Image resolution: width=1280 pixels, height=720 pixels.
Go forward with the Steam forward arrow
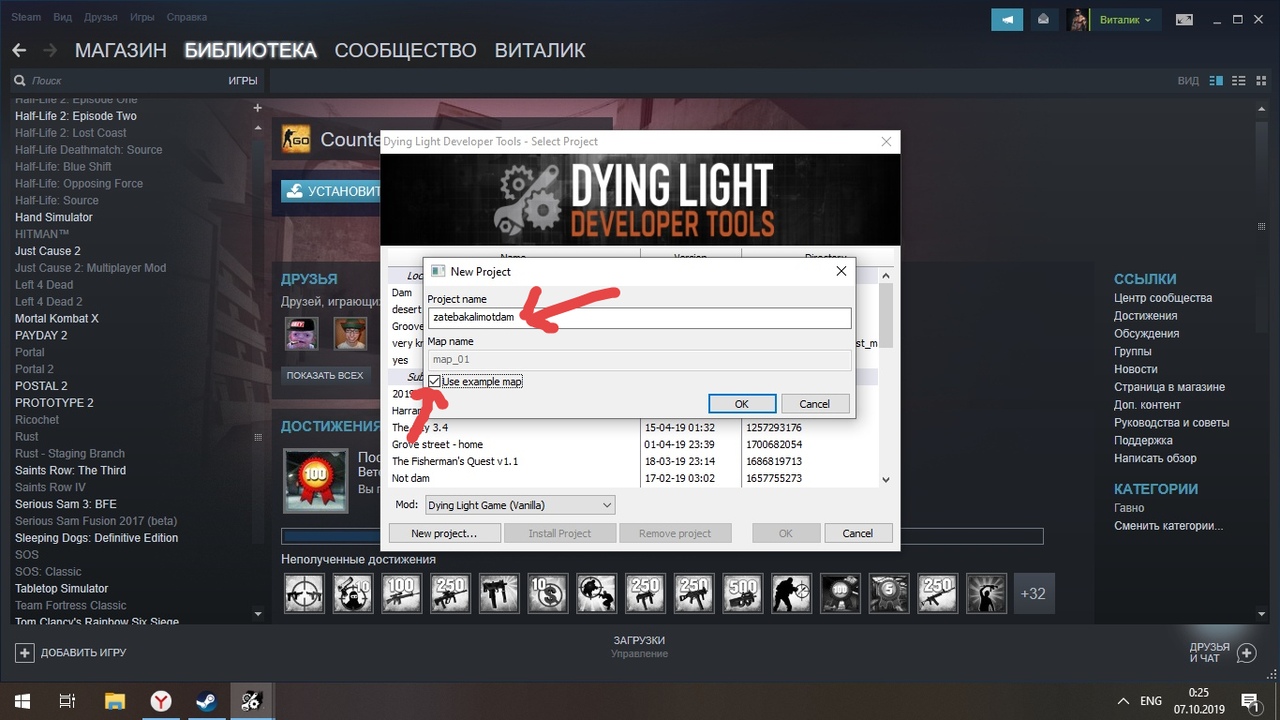(x=50, y=50)
